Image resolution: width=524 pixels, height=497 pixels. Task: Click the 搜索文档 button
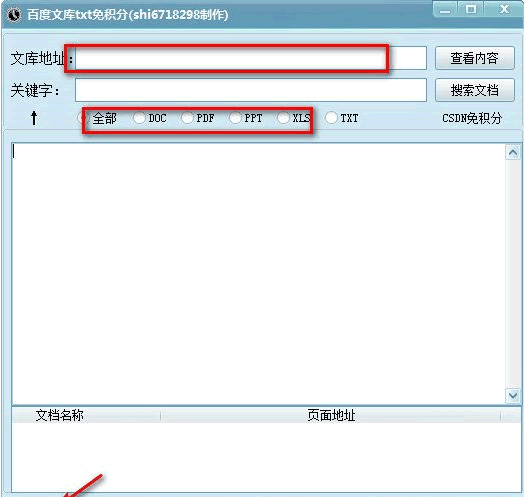(x=475, y=90)
